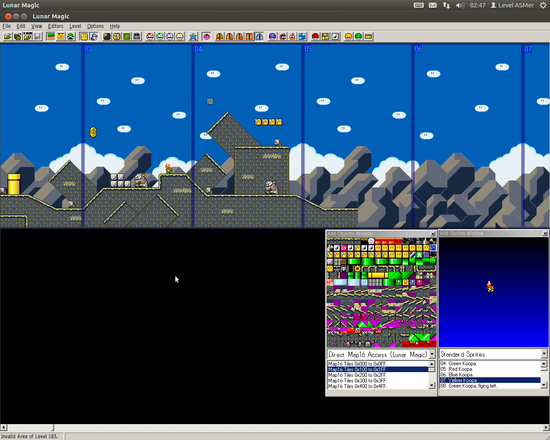550x440 pixels.
Task: Open the Level menu
Action: click(x=75, y=26)
